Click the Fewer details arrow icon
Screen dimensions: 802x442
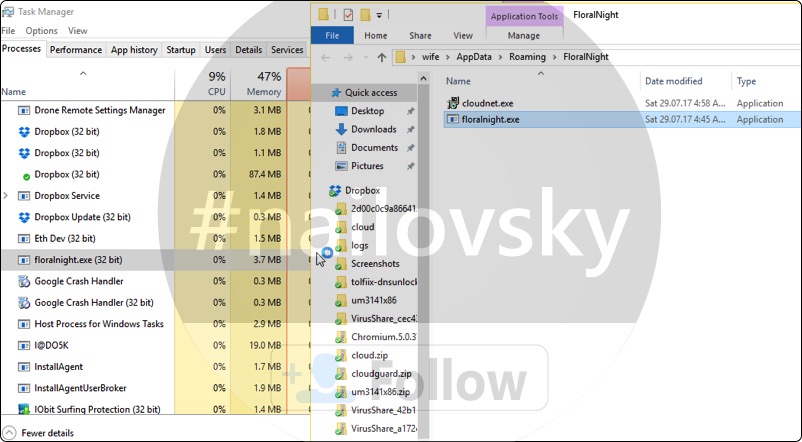pyautogui.click(x=10, y=433)
